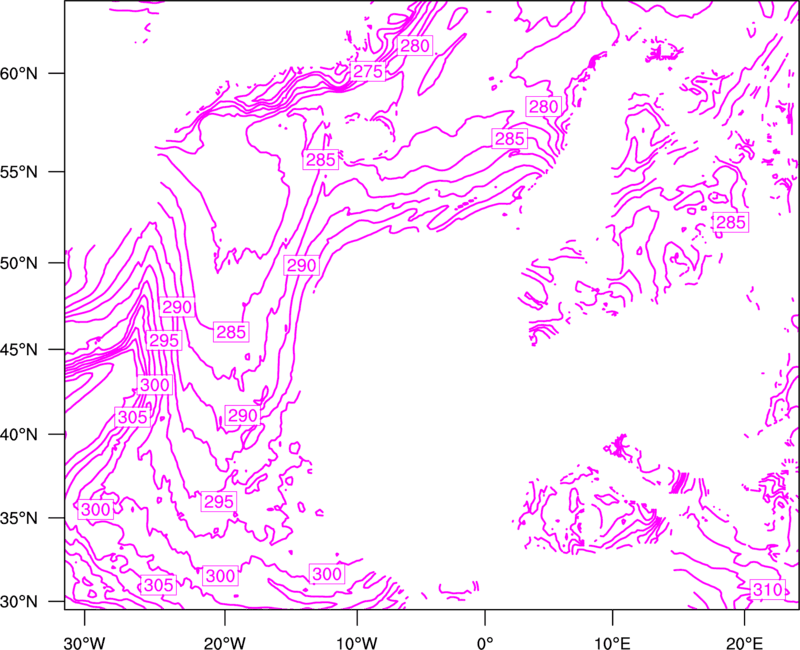Select the 280 label beside the 275 label

click(x=414, y=46)
